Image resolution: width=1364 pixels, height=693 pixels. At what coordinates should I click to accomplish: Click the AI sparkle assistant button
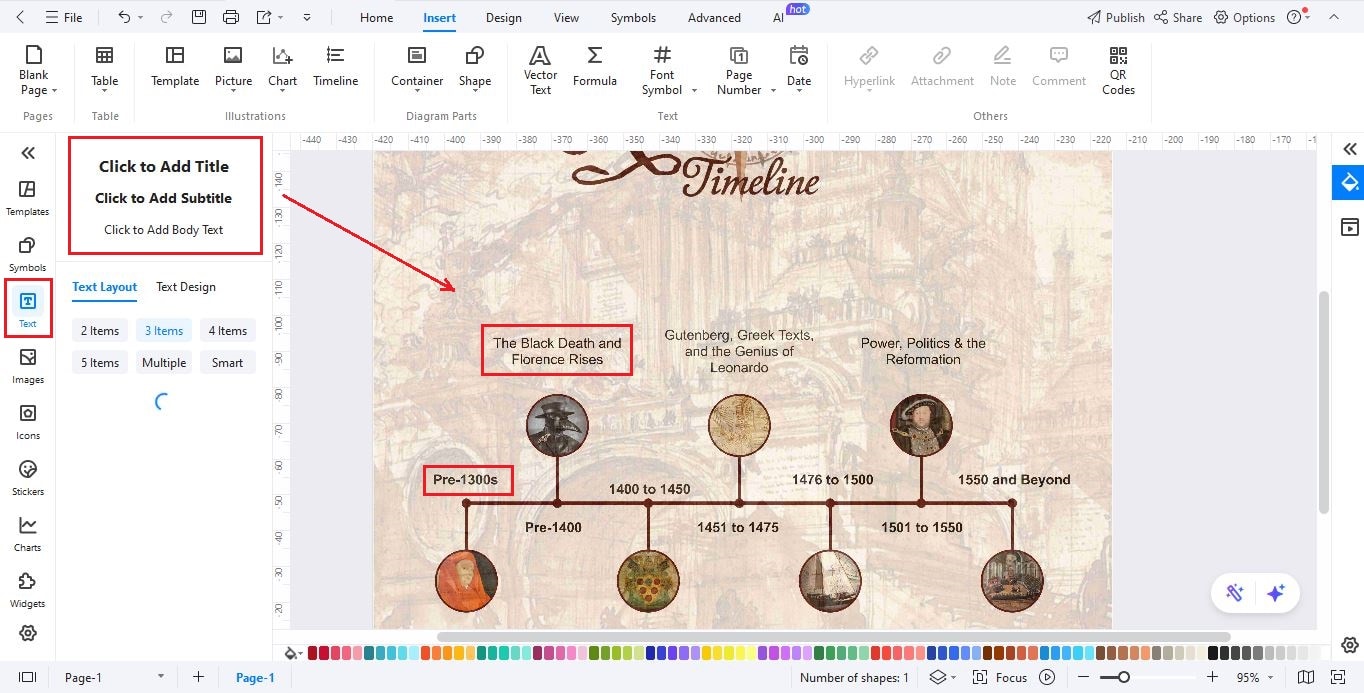1275,593
